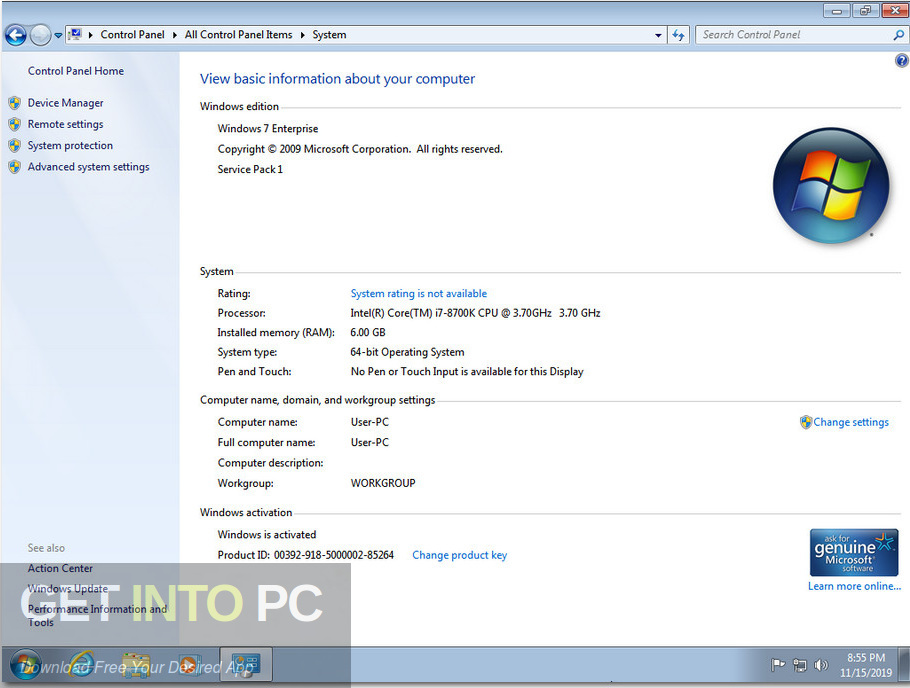Click the 6.00 GB installed memory value
This screenshot has width=910, height=688.
point(368,333)
